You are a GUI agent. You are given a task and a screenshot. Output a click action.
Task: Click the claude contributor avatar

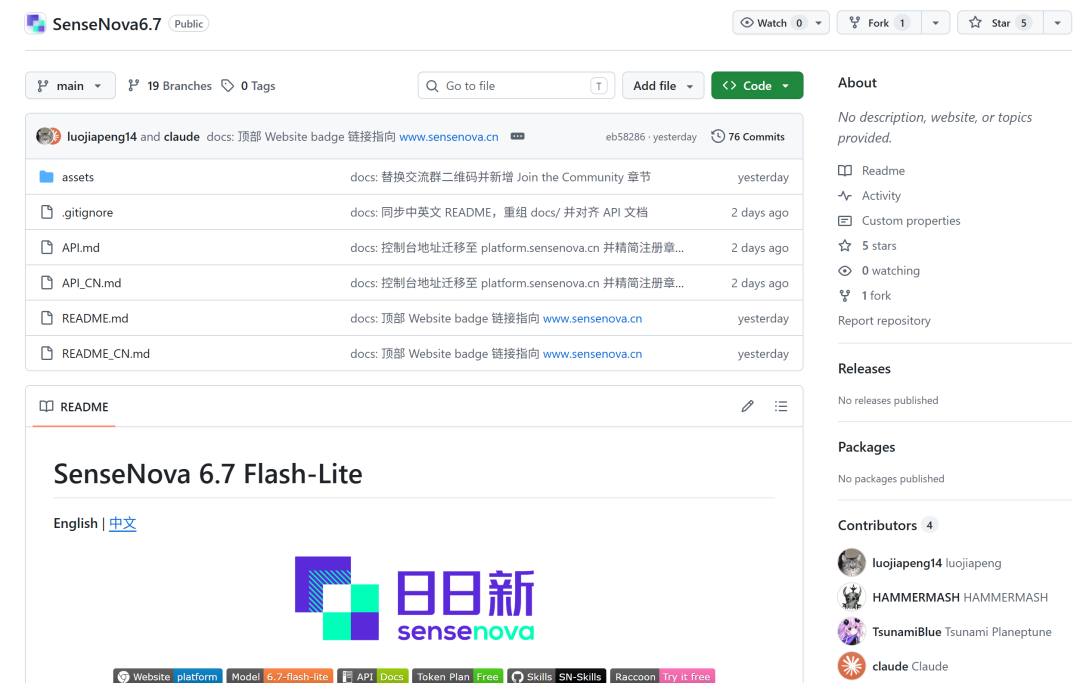tap(851, 666)
